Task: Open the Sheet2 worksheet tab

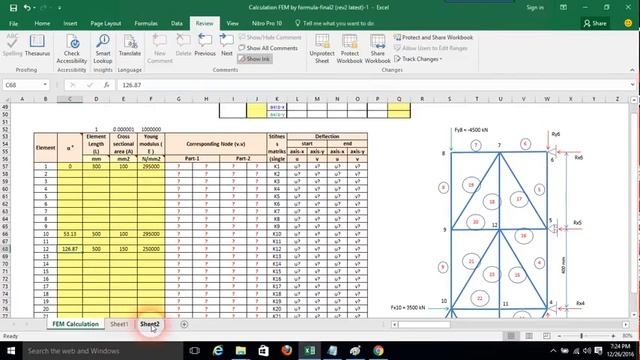Action: pos(150,324)
